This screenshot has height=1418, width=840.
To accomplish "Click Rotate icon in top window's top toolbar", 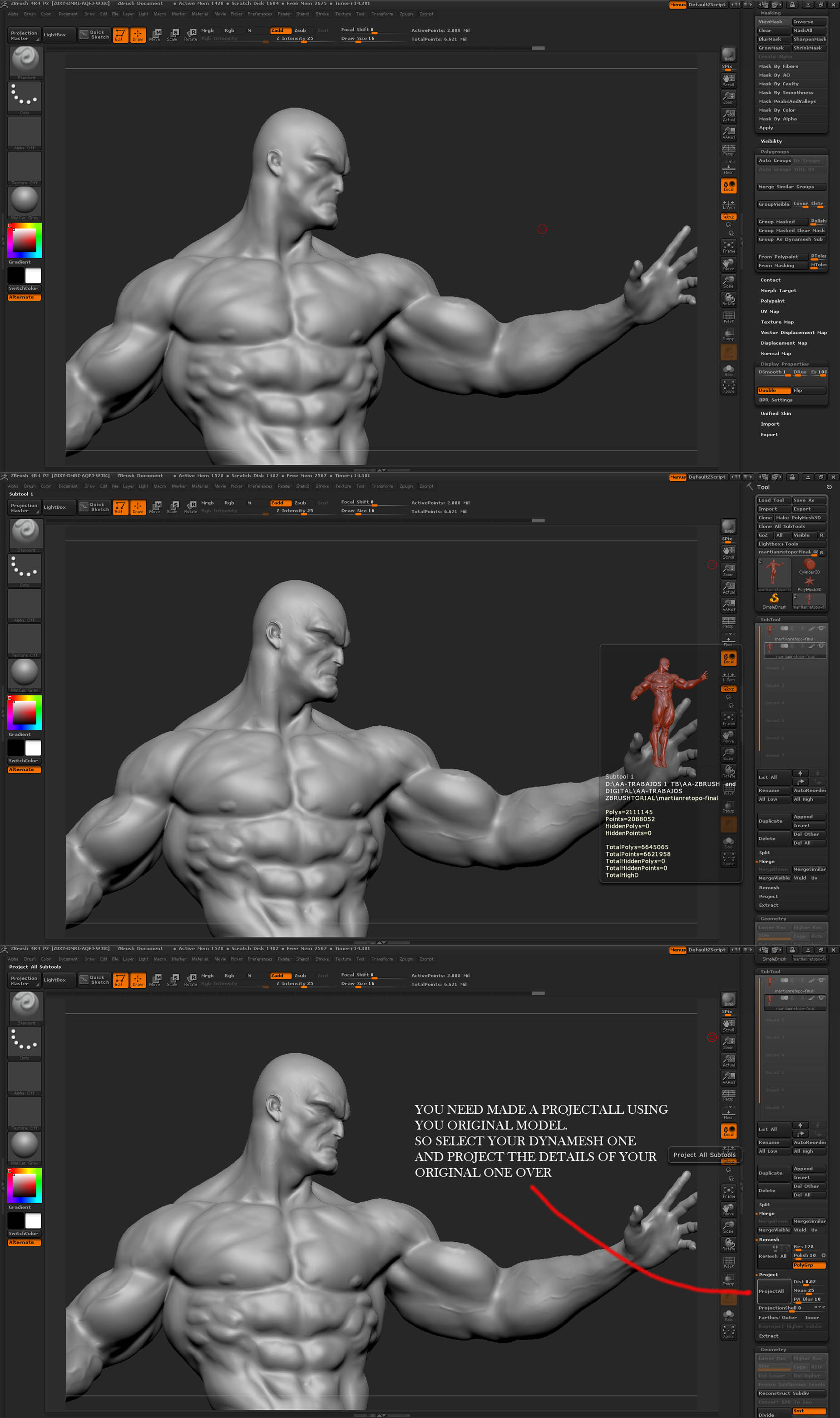I will [x=191, y=35].
